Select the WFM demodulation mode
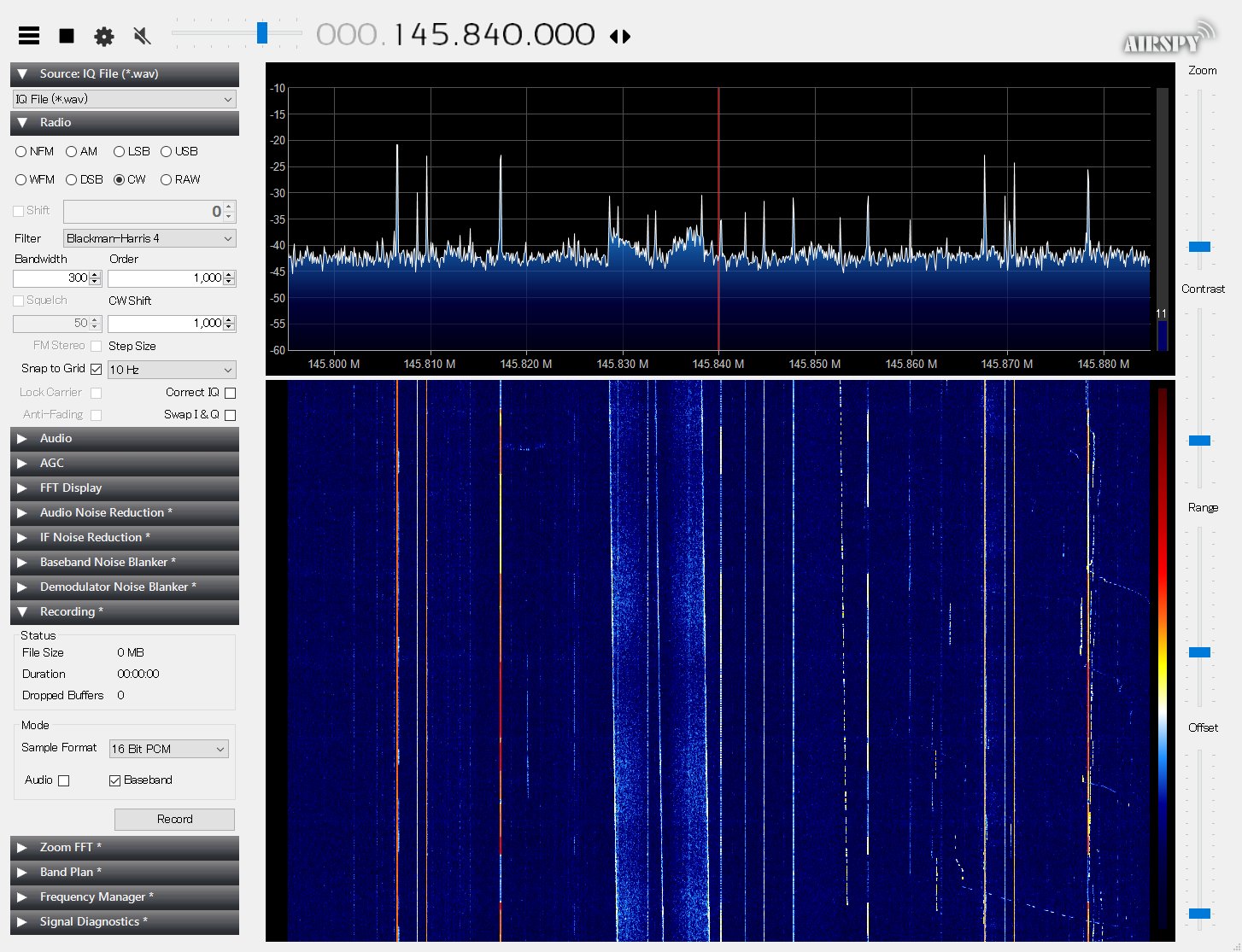The image size is (1242, 952). [x=20, y=179]
